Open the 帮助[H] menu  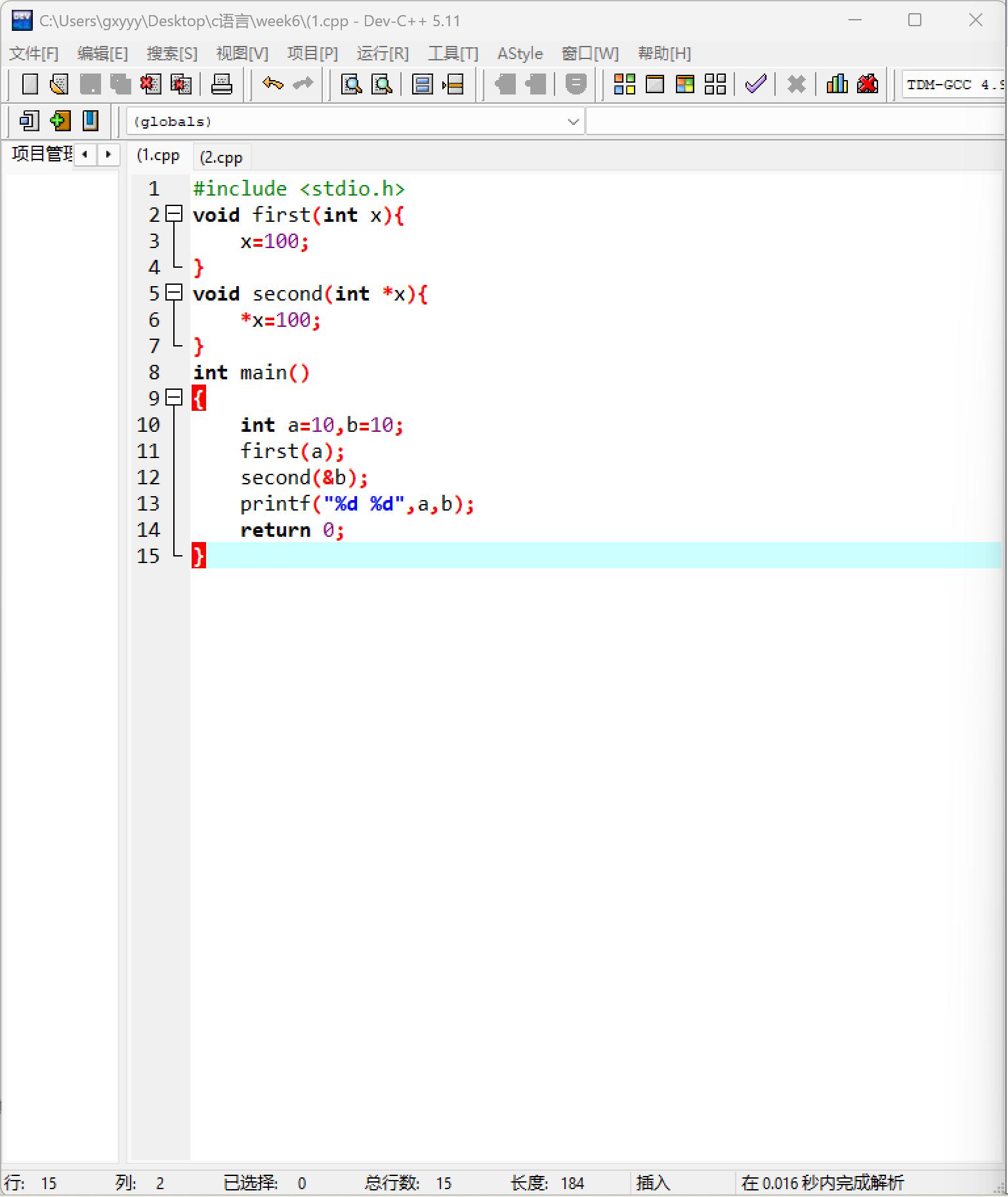(x=664, y=53)
